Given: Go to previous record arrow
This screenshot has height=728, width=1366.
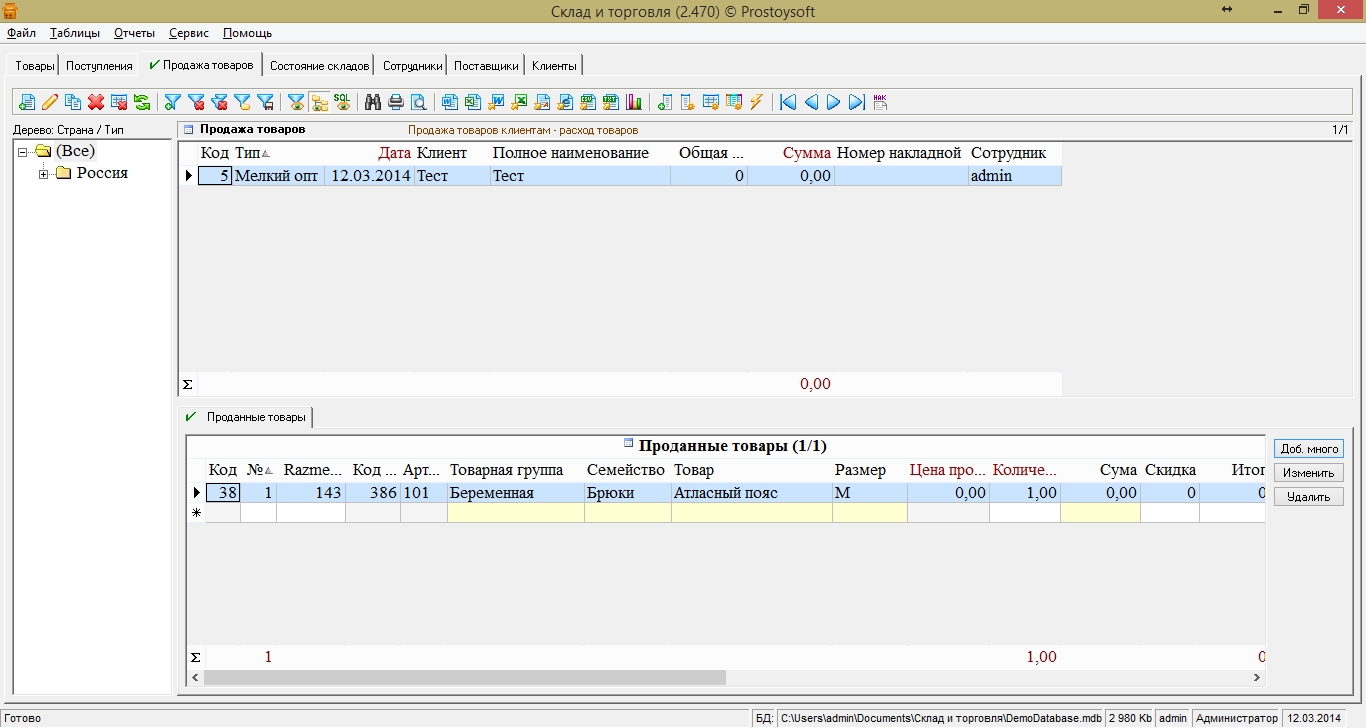Looking at the screenshot, I should coord(811,102).
